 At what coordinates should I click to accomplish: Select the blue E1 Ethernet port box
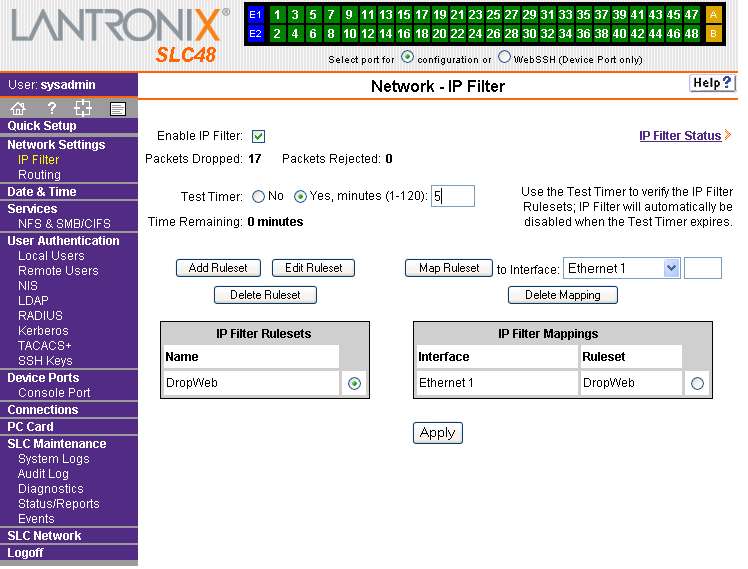click(x=254, y=15)
